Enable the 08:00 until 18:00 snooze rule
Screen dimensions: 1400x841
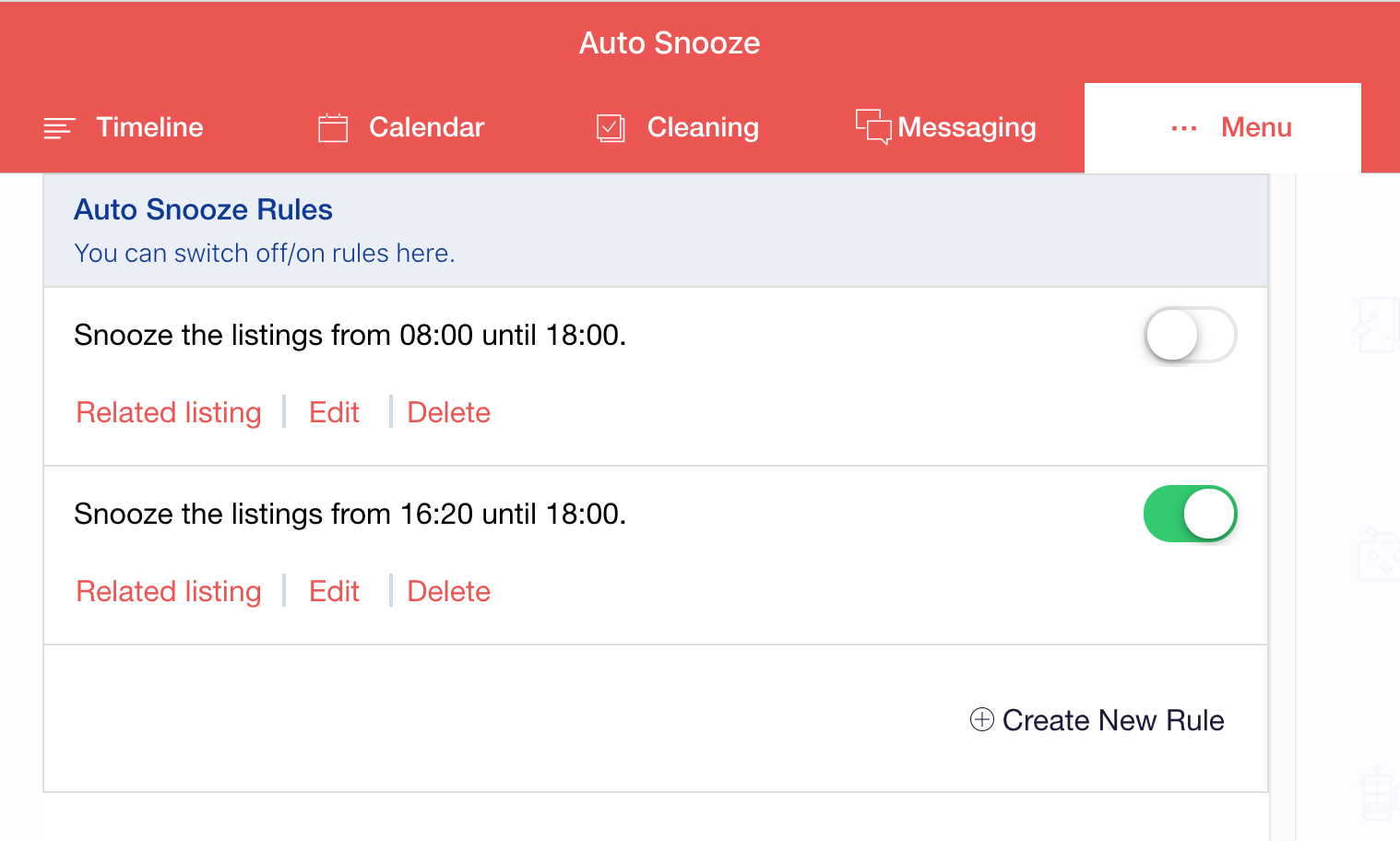(1190, 335)
